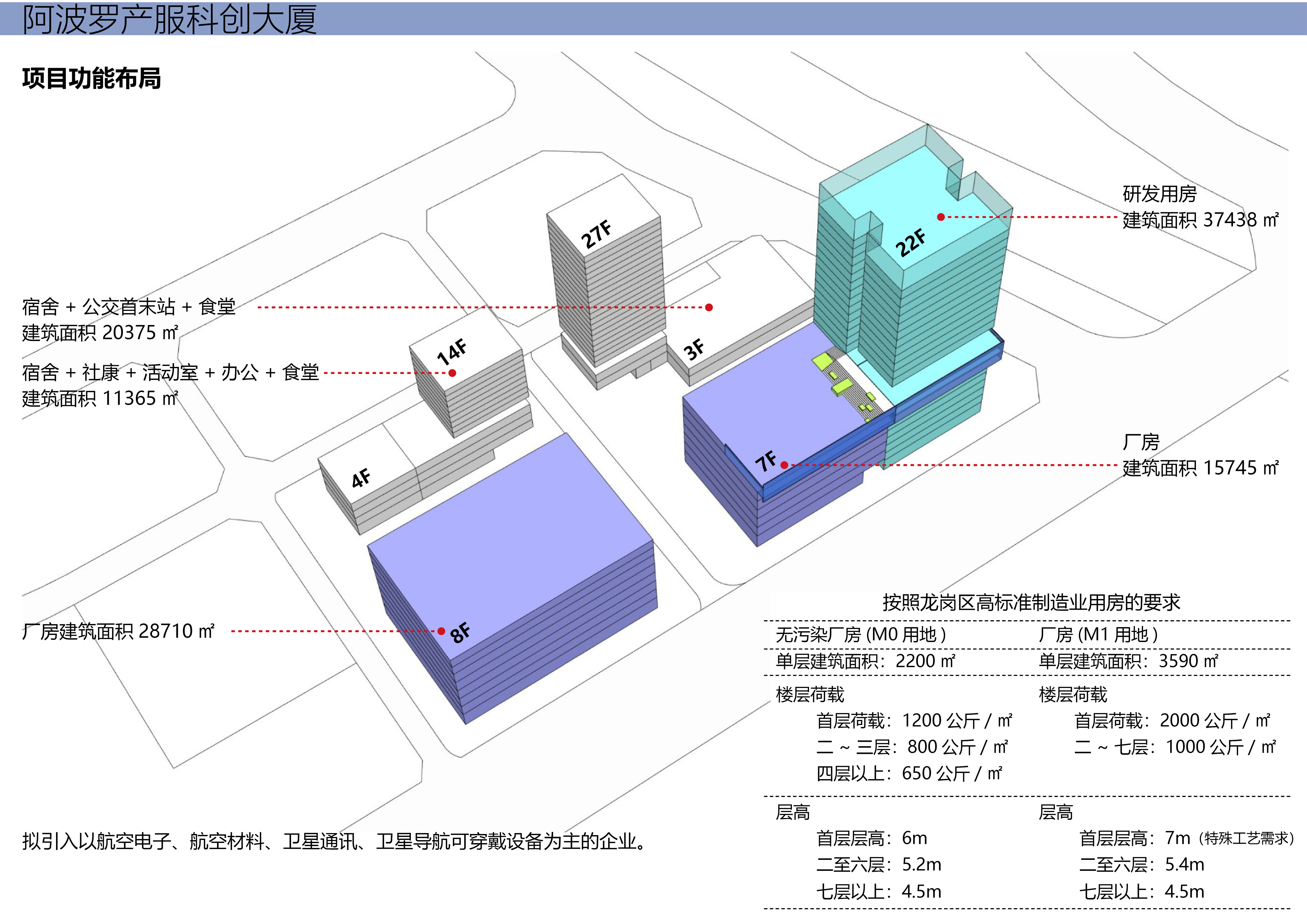The image size is (1307, 924).
Task: Click the 4F building label
Action: tap(361, 478)
